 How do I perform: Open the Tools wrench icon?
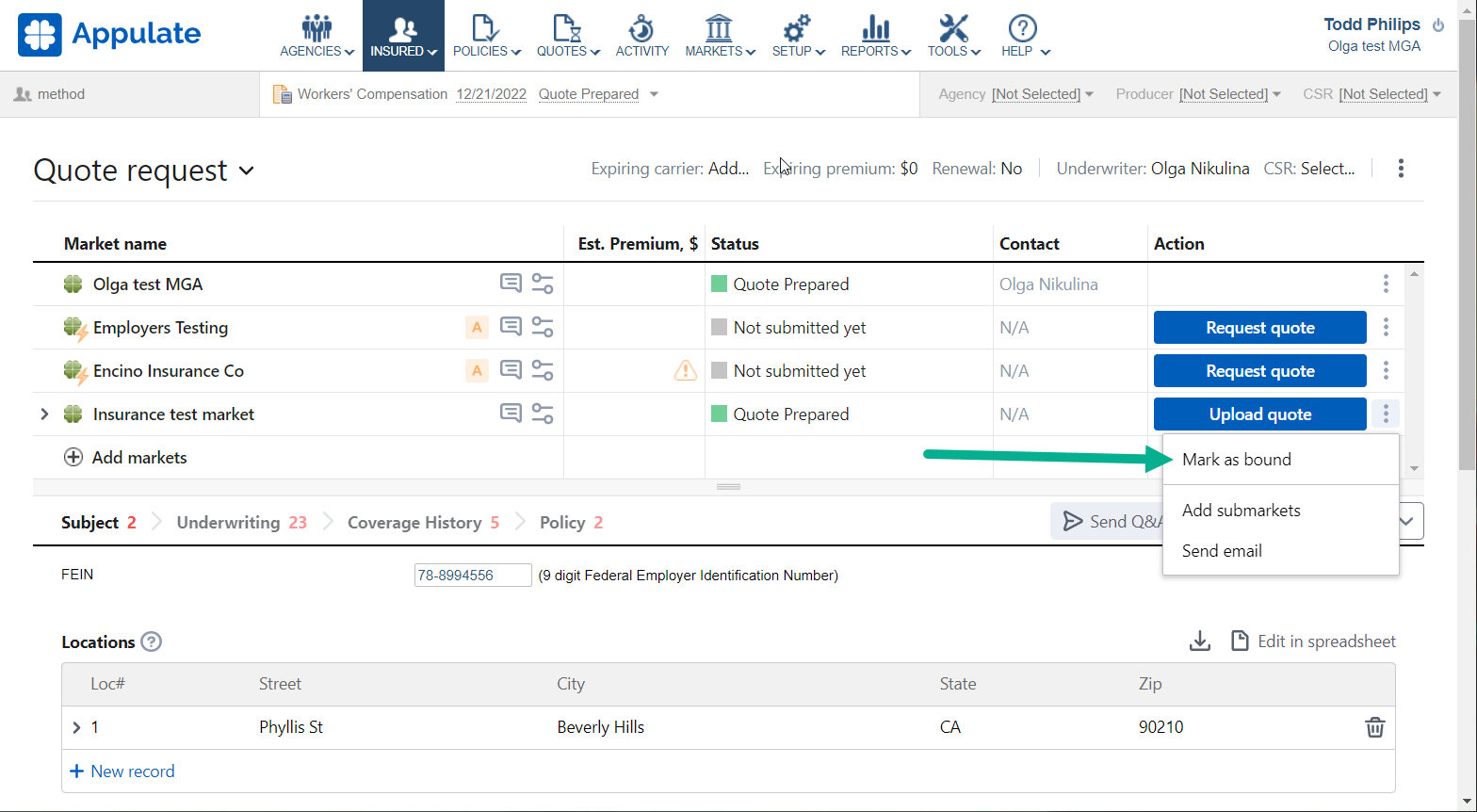[x=953, y=28]
